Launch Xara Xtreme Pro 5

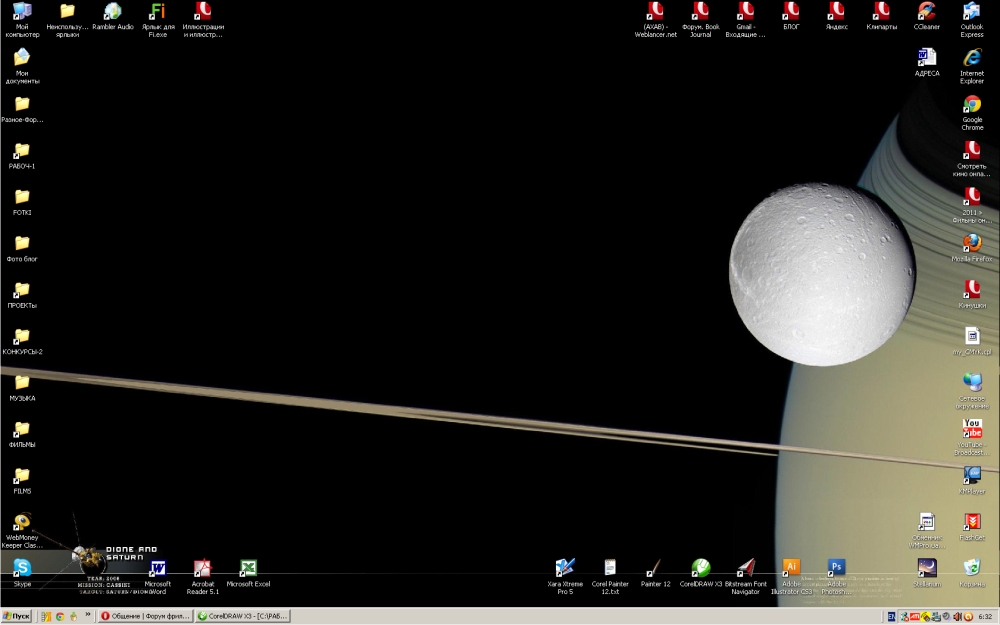pyautogui.click(x=564, y=577)
